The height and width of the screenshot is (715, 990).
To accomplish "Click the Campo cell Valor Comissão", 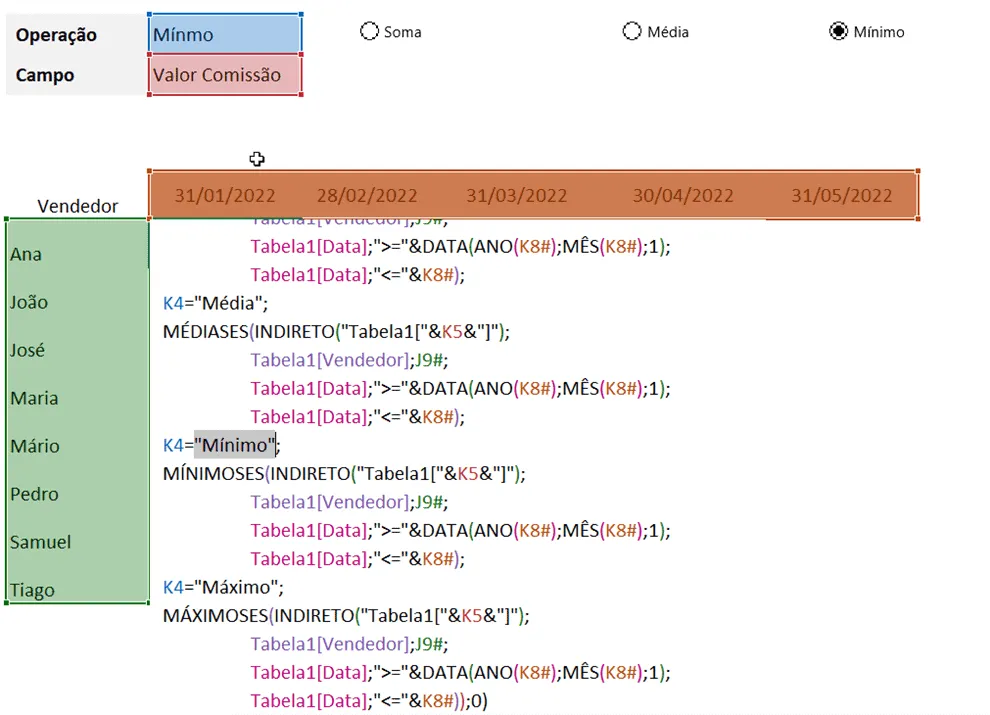I will [225, 75].
